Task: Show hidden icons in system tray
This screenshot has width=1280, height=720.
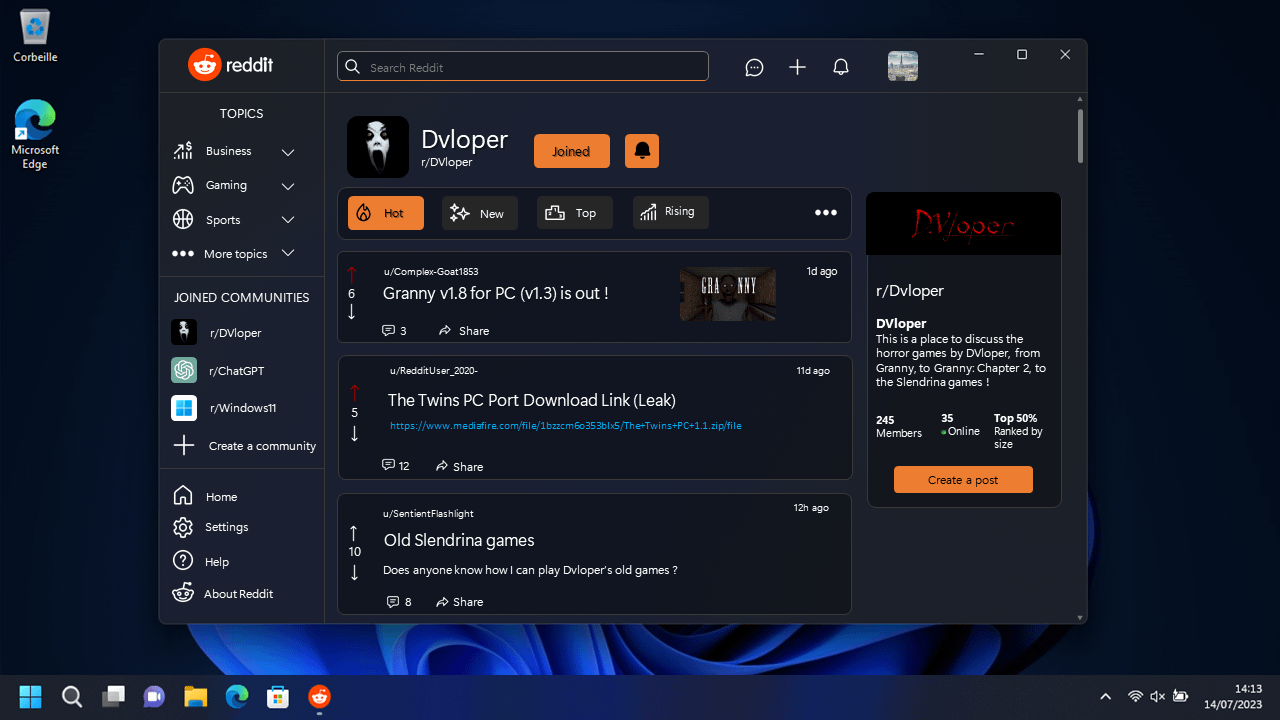Action: pos(1105,696)
